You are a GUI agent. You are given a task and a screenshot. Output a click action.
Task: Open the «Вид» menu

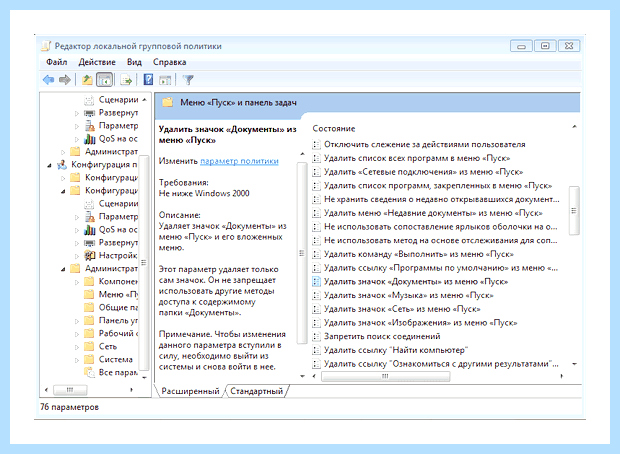pyautogui.click(x=134, y=62)
